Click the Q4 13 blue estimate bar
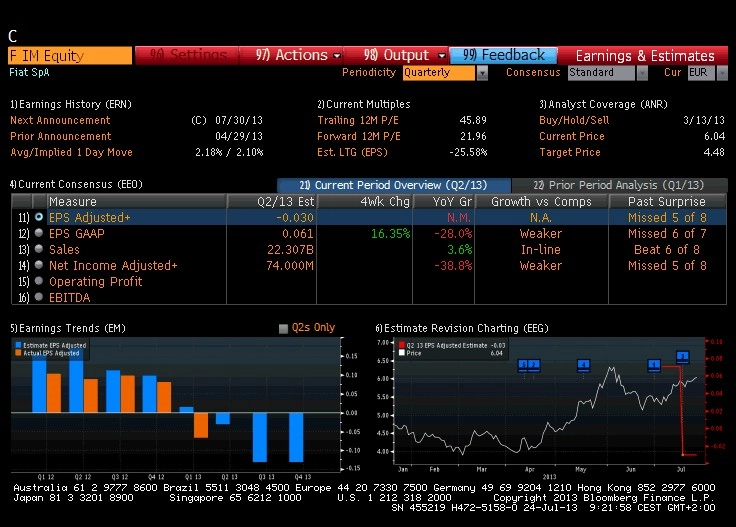 click(x=296, y=437)
